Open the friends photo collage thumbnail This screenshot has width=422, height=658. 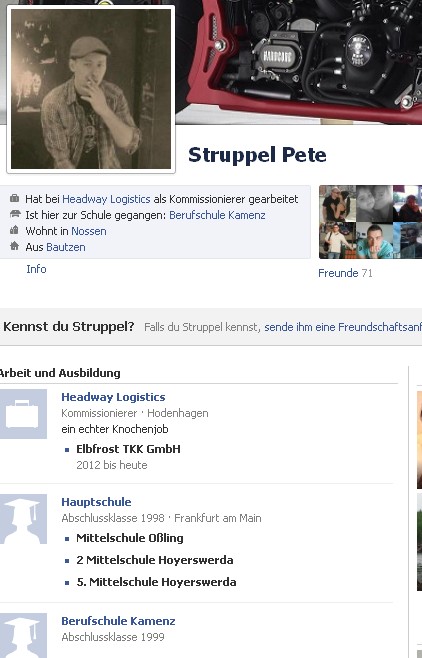(370, 222)
